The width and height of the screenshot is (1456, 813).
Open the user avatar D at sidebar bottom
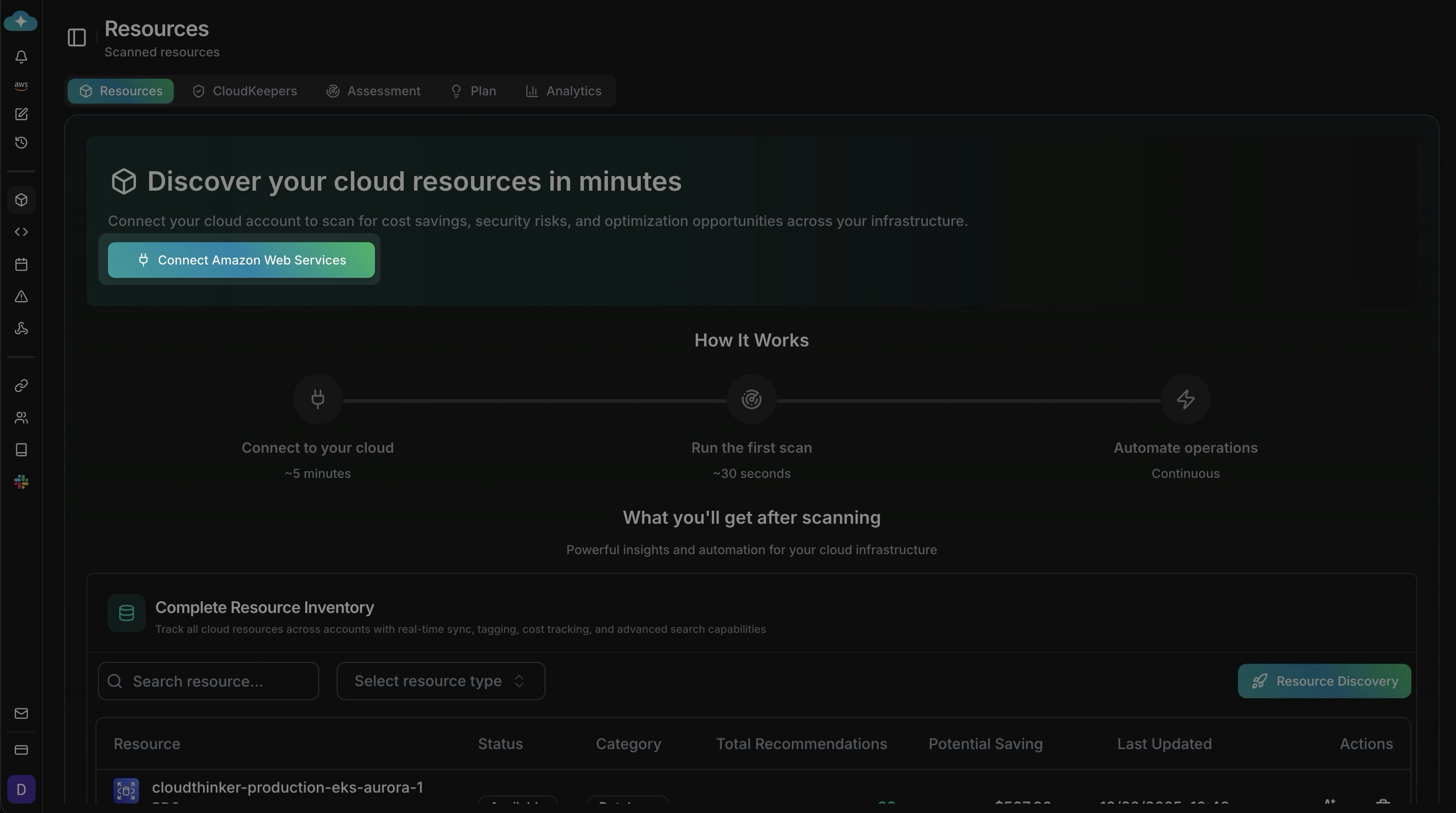pos(21,789)
